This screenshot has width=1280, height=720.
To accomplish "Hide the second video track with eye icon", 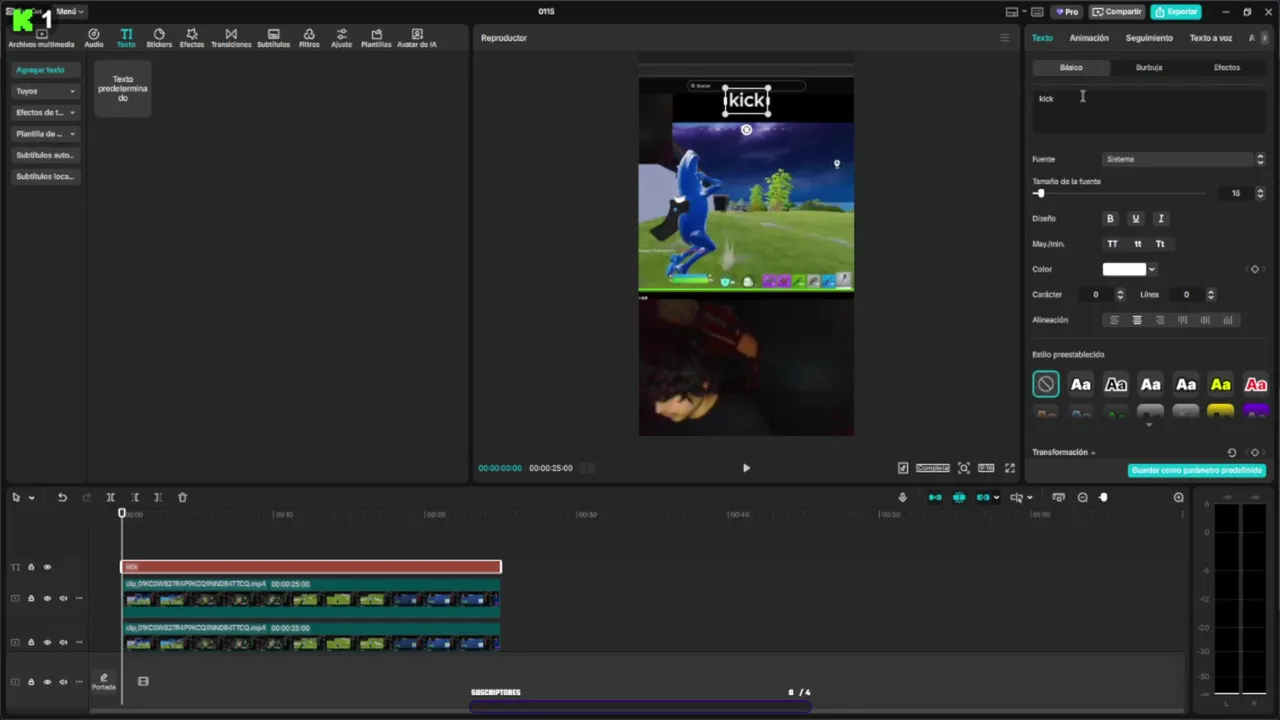I will 46,642.
